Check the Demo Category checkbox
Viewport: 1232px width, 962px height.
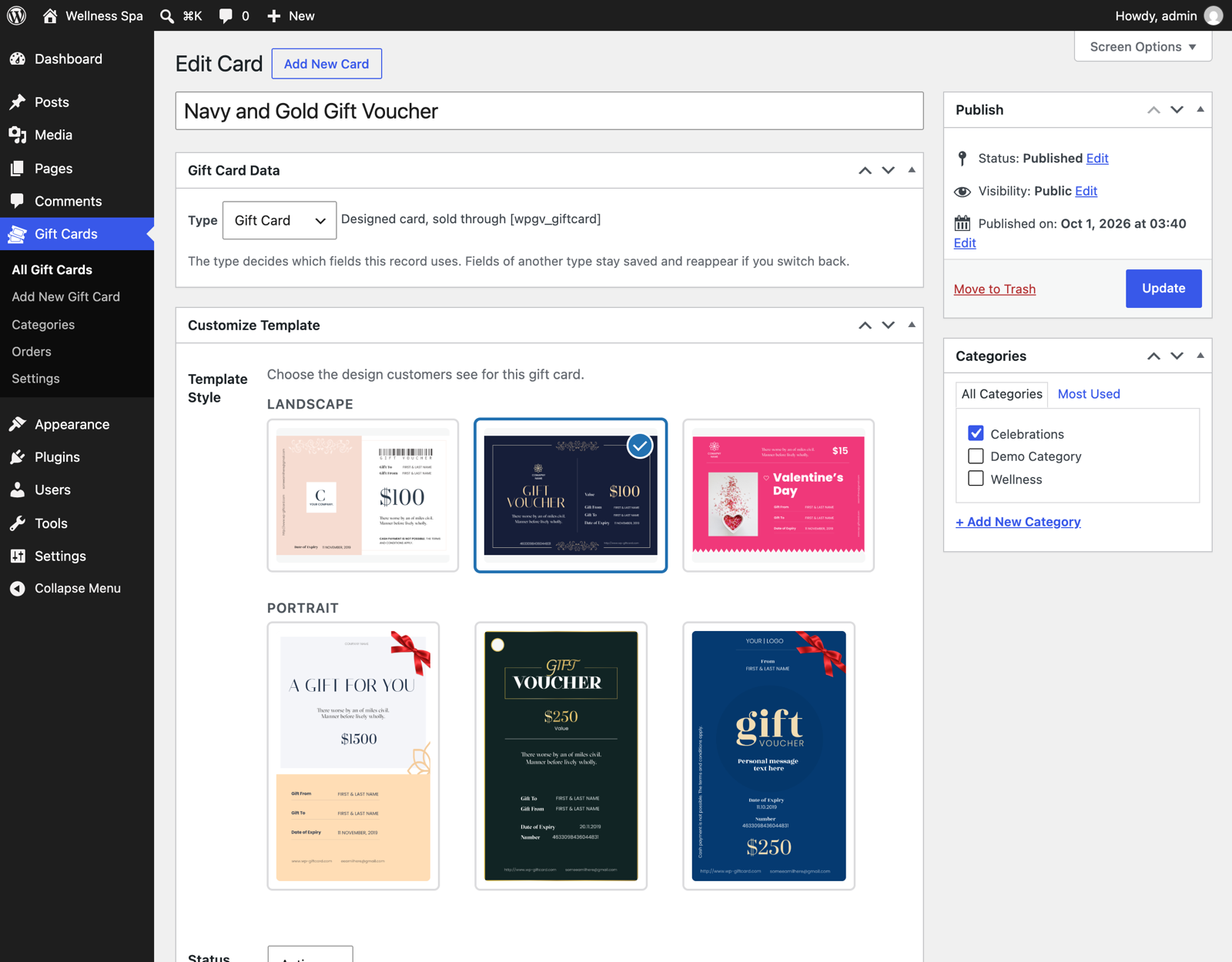point(976,456)
